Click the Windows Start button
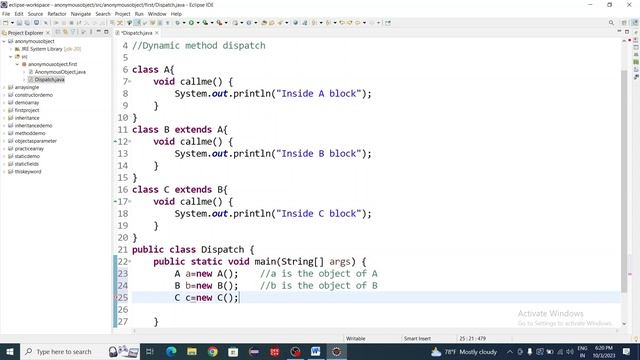Viewport: 640px width, 360px height. pyautogui.click(x=9, y=351)
